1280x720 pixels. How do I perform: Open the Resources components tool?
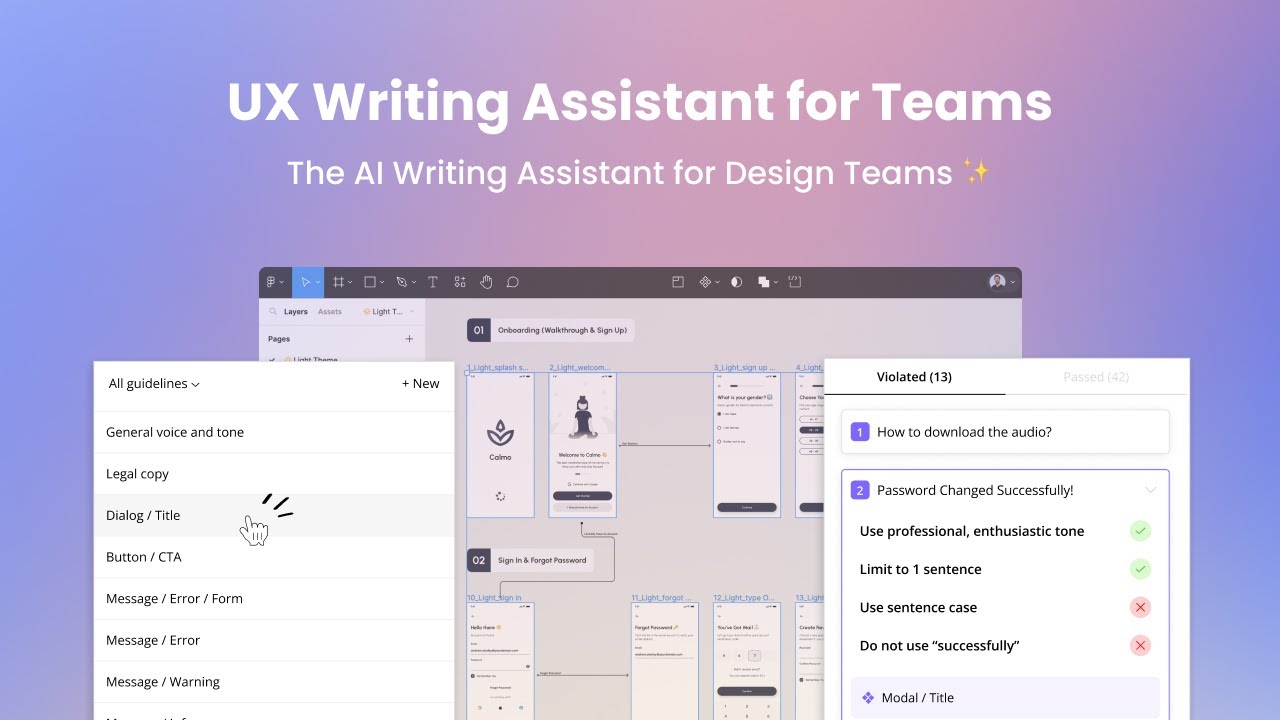460,282
